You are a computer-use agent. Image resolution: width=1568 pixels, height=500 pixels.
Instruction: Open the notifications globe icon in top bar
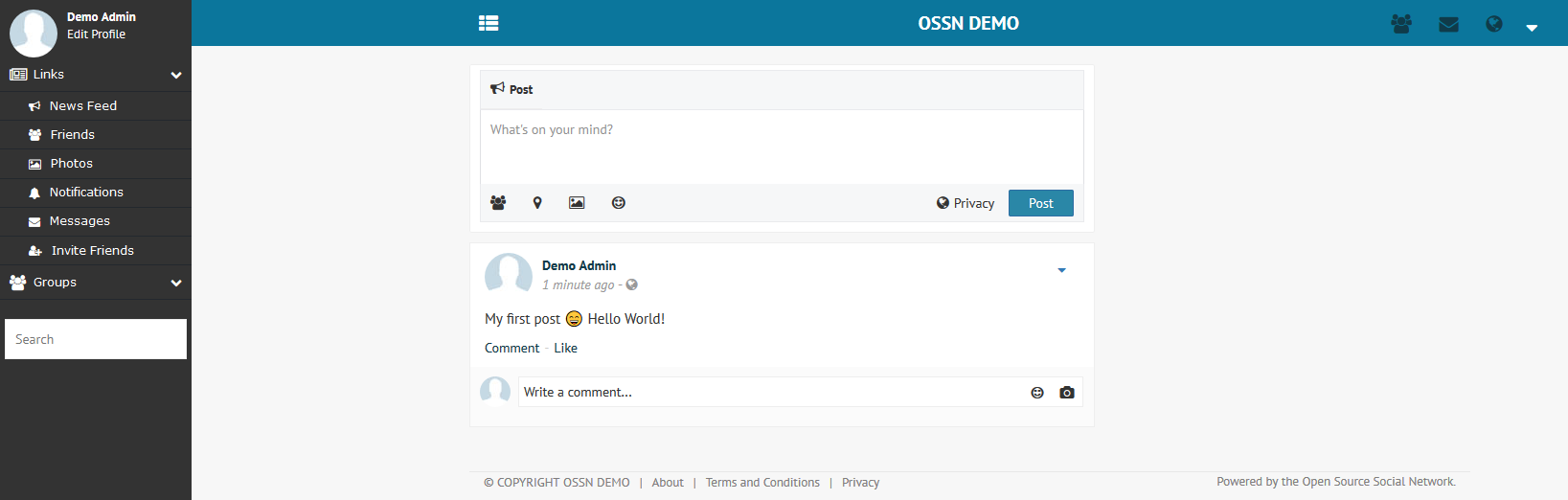click(x=1493, y=24)
